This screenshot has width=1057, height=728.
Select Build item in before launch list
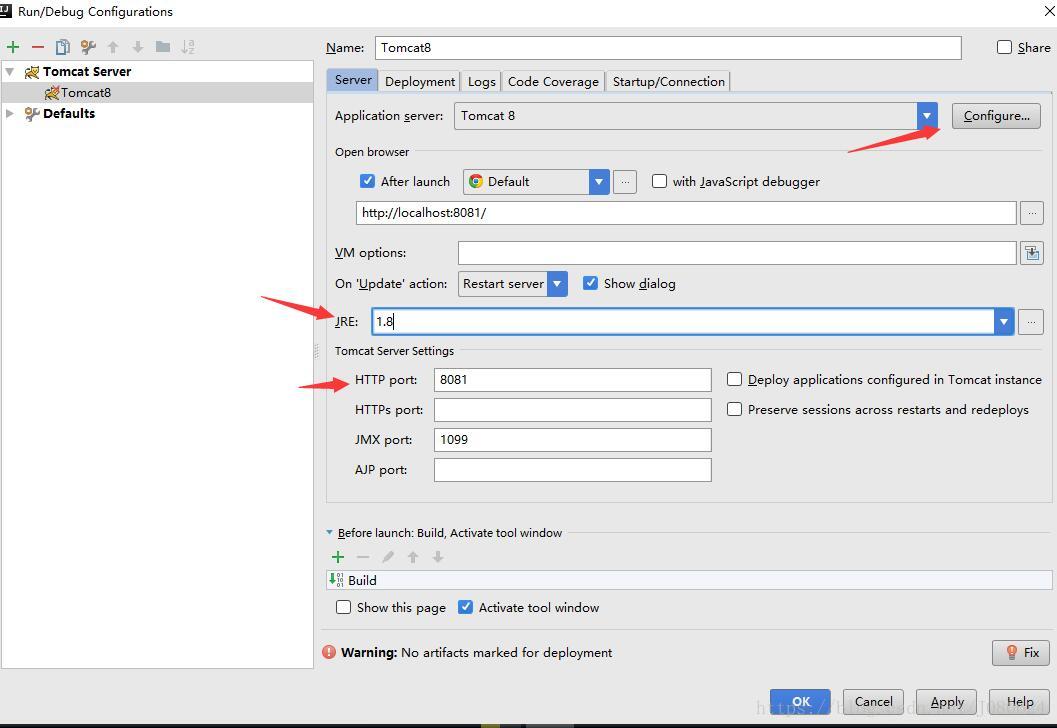(689, 580)
